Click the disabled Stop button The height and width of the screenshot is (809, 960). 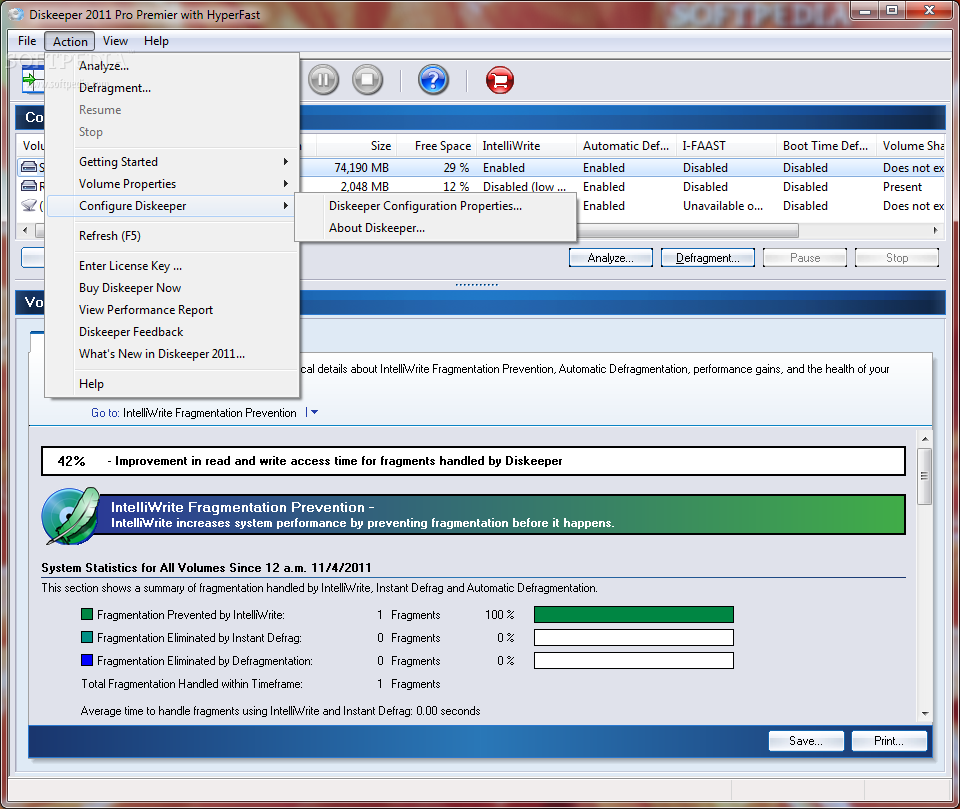coord(897,258)
